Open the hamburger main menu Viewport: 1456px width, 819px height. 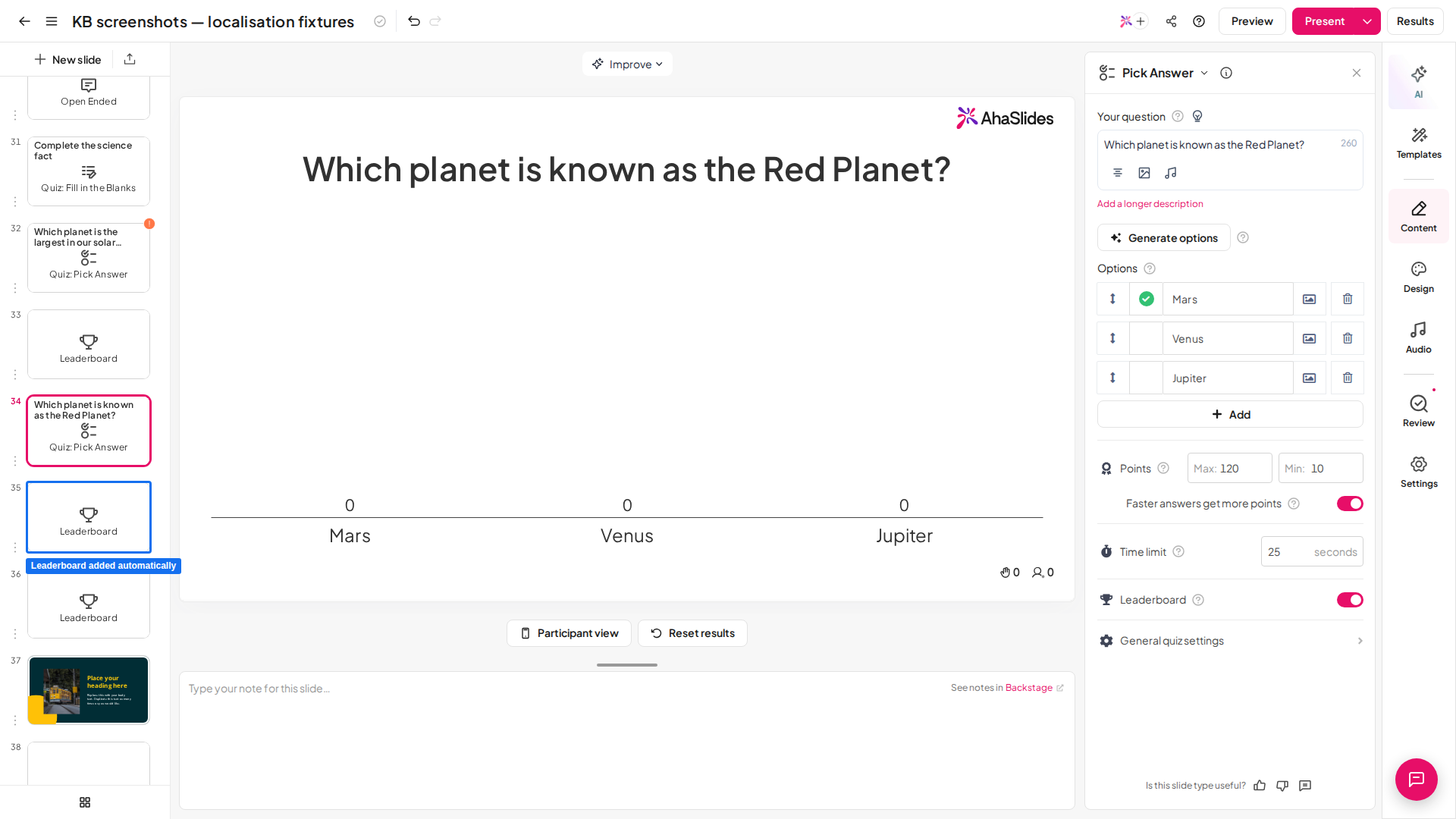[52, 21]
